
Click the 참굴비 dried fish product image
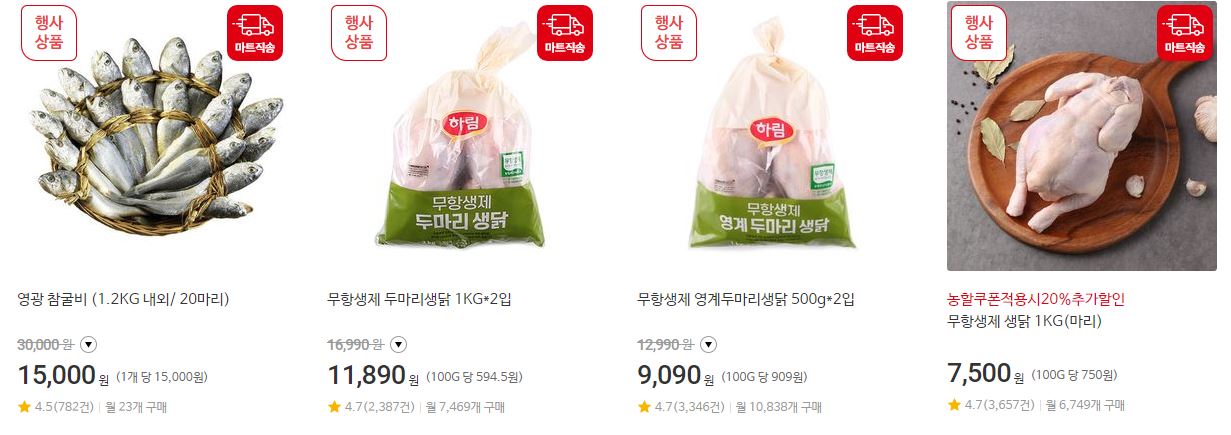152,135
